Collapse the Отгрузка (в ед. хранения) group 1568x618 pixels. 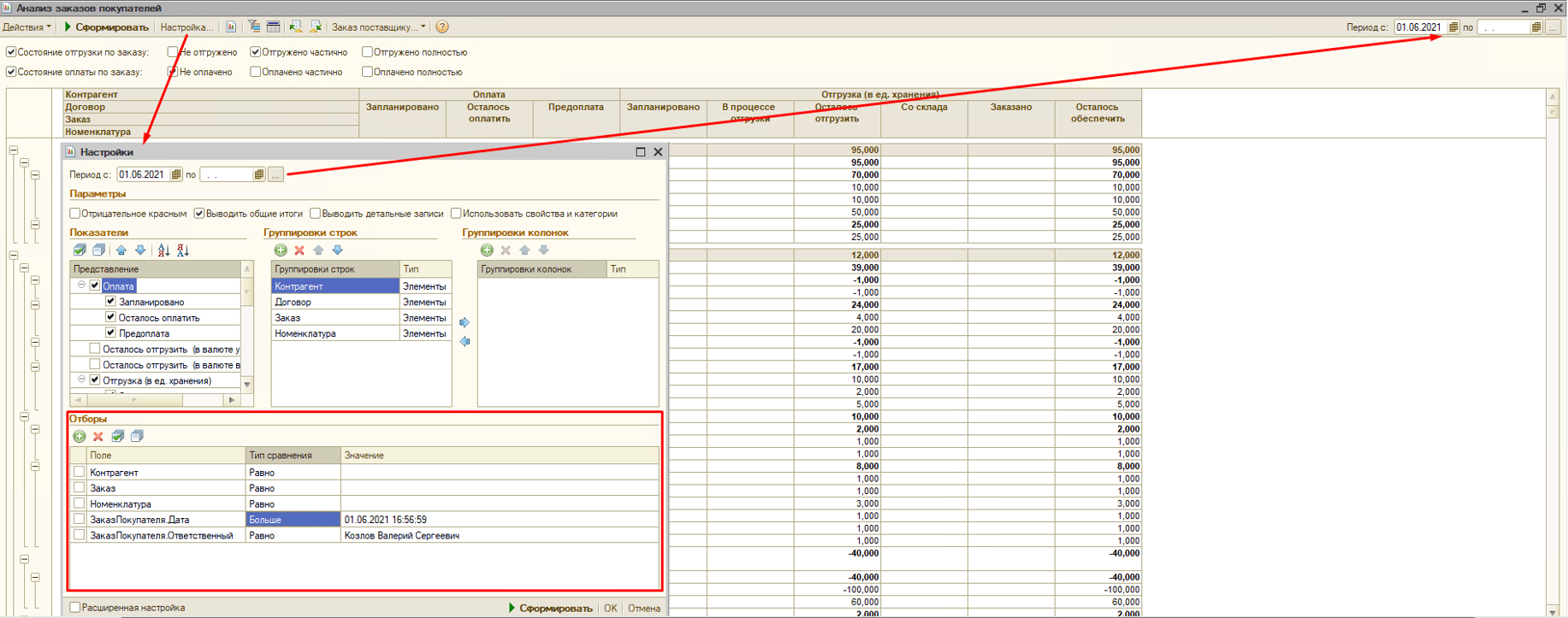coord(81,380)
